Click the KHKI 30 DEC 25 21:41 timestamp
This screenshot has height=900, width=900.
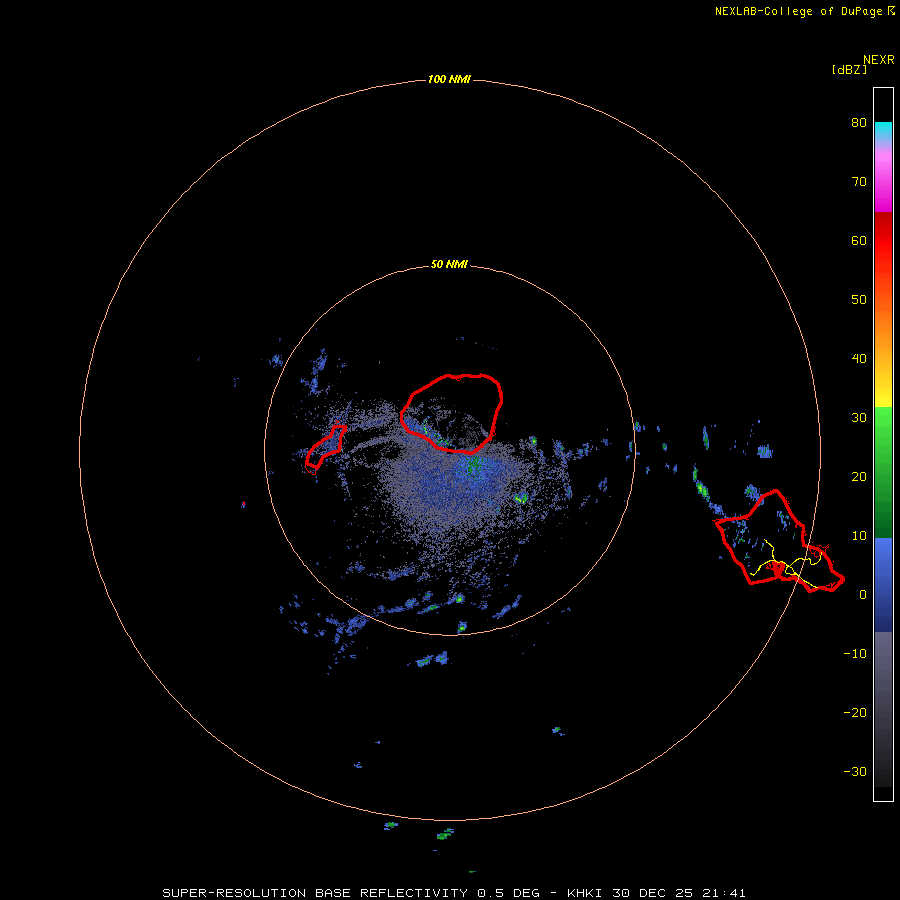(x=656, y=893)
